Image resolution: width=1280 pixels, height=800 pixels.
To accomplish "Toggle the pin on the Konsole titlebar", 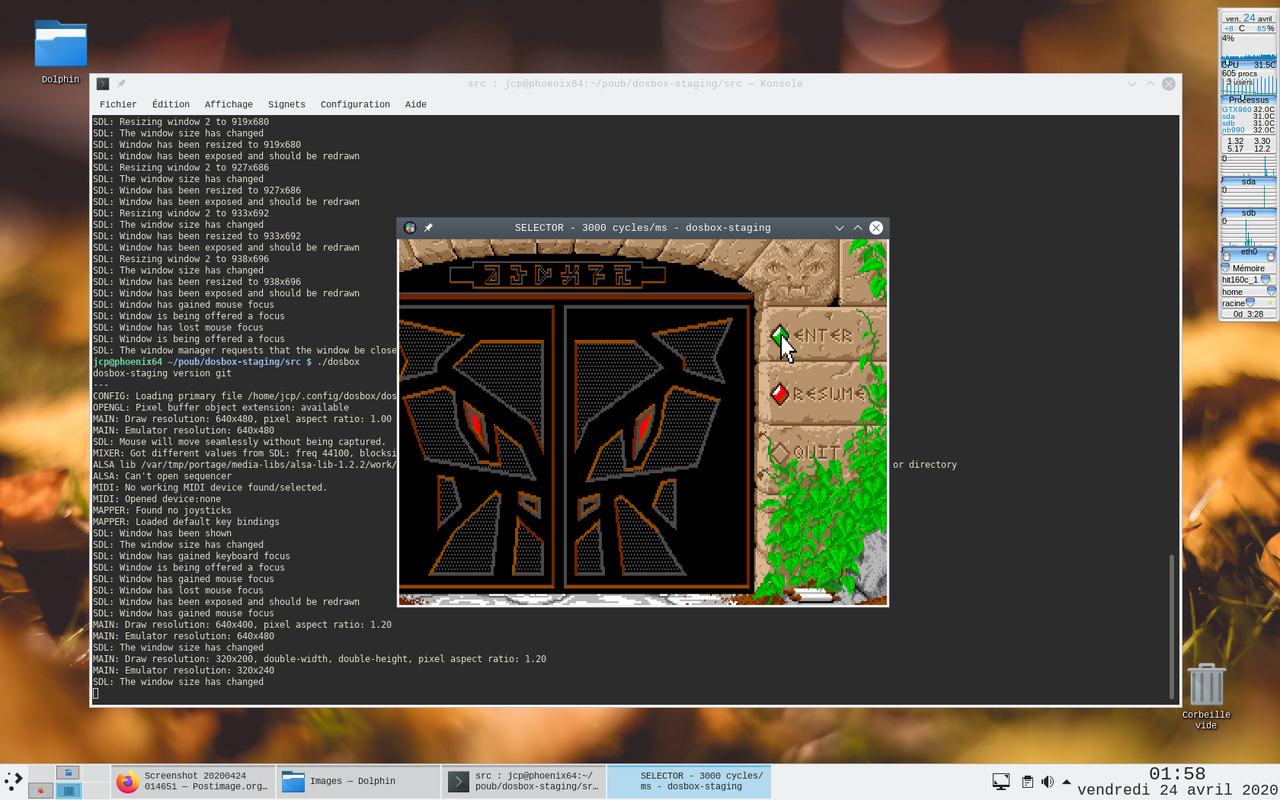I will (121, 83).
